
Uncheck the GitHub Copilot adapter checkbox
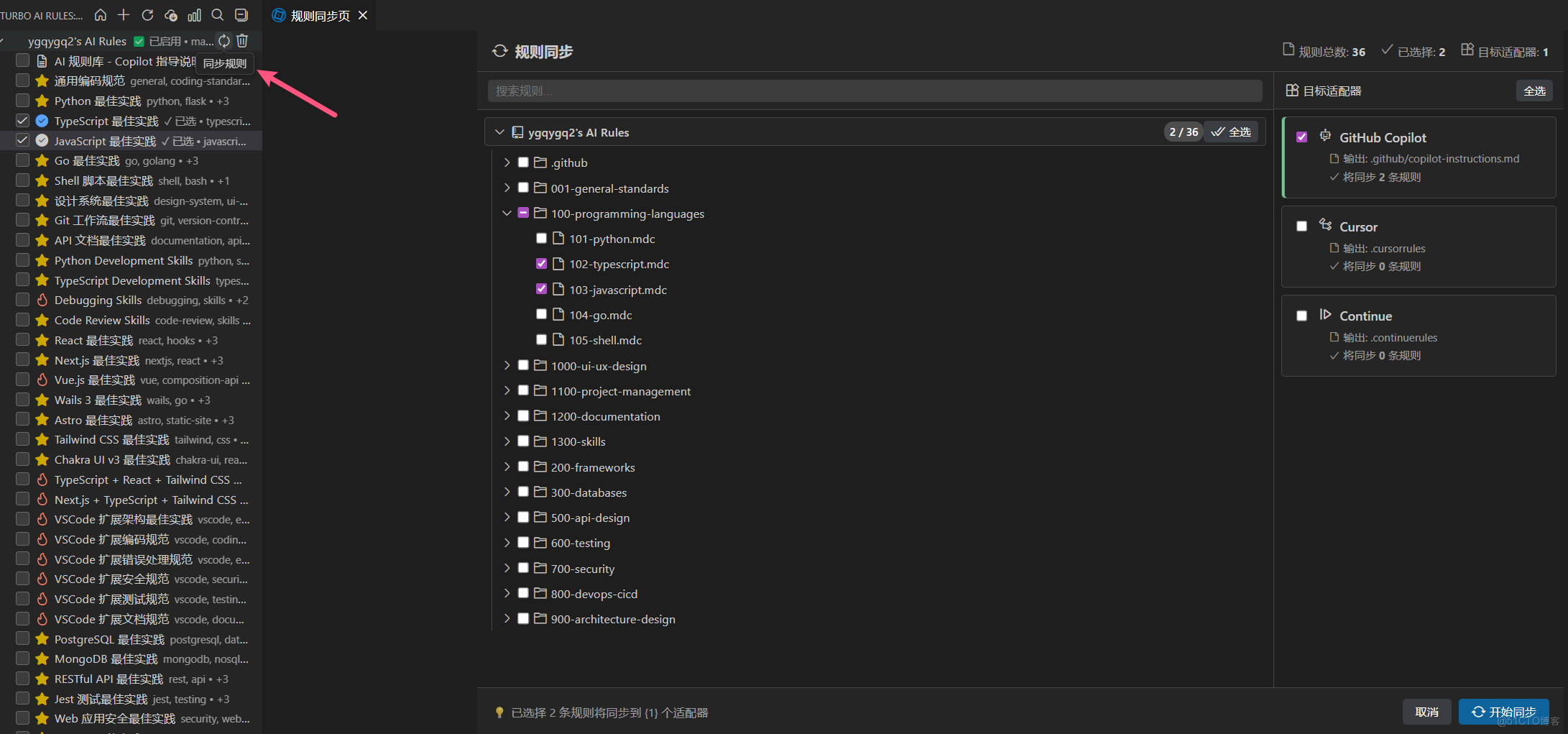point(1301,137)
